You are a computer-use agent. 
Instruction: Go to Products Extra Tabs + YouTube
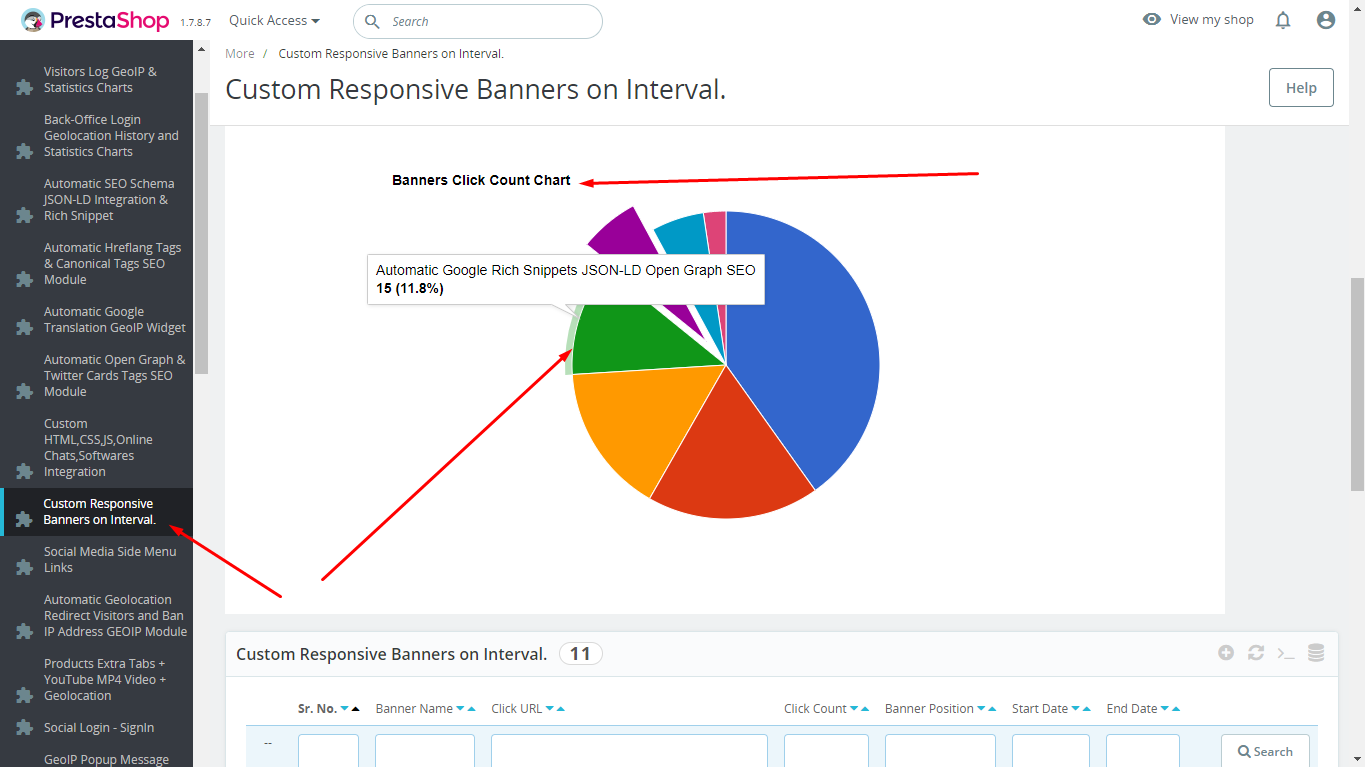pos(105,680)
